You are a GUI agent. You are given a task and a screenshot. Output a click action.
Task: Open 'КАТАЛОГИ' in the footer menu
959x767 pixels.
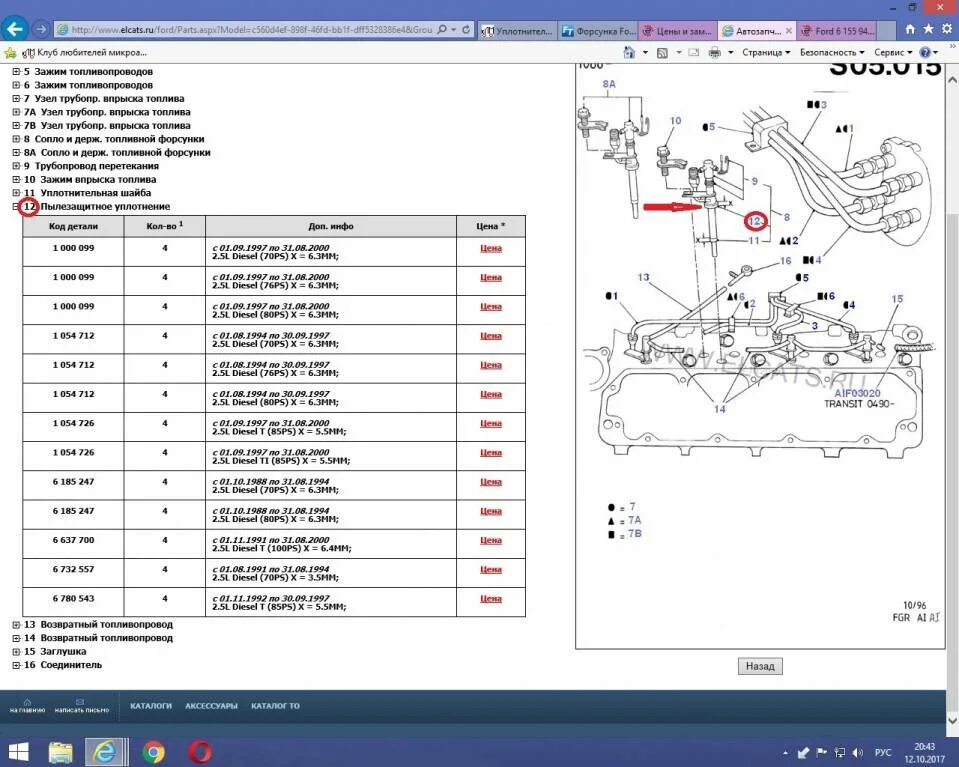click(x=150, y=706)
